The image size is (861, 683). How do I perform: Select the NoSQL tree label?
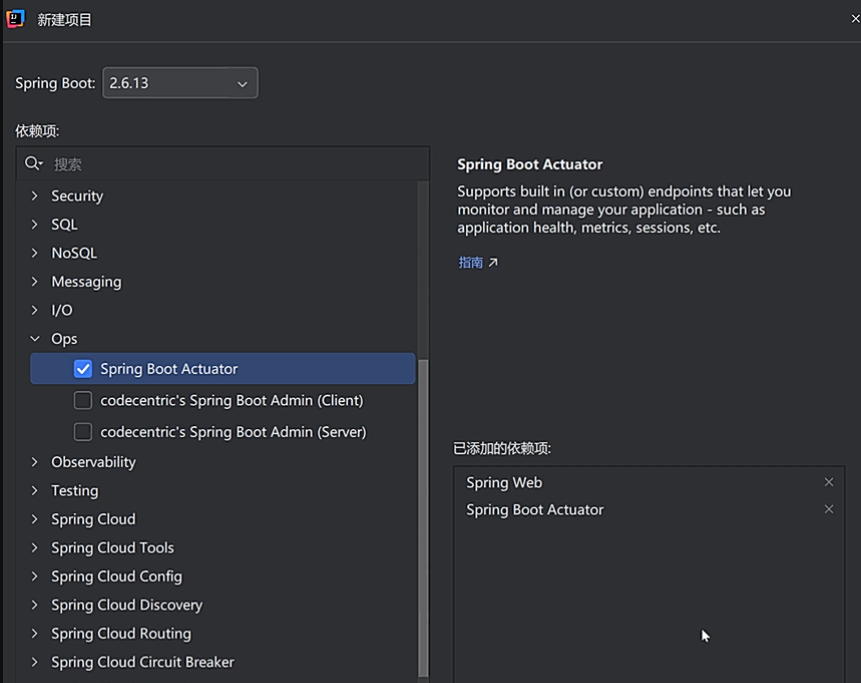tap(74, 253)
